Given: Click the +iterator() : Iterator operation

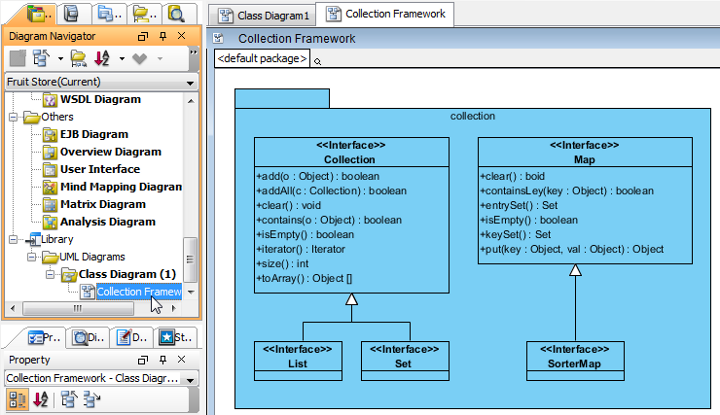Looking at the screenshot, I should click(x=301, y=249).
